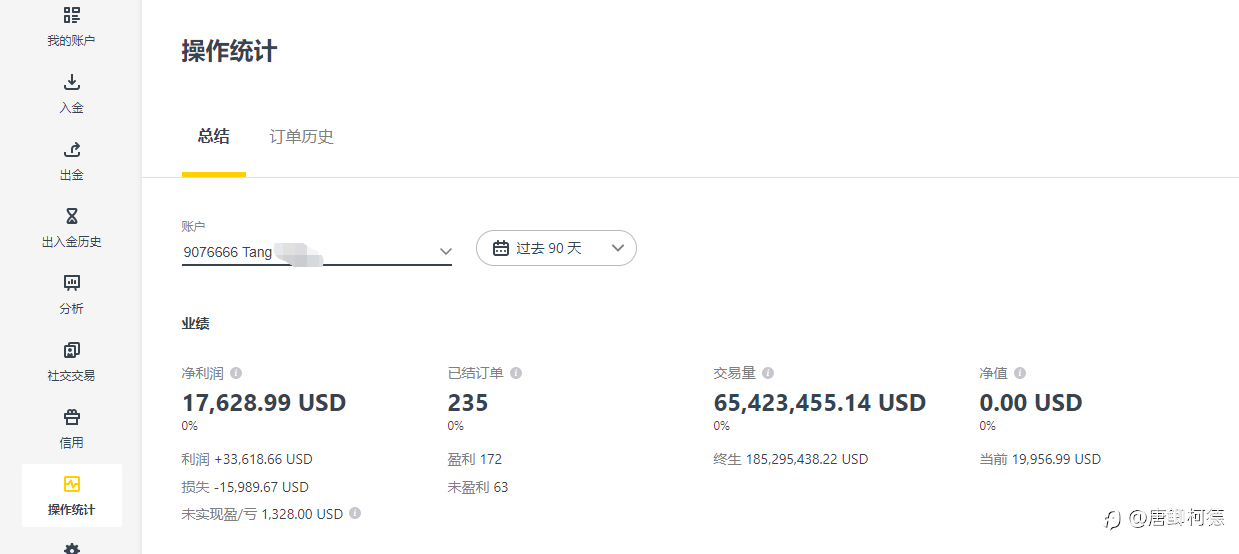Go to 入金 deposit icon
The width and height of the screenshot is (1239, 554).
pos(71,82)
